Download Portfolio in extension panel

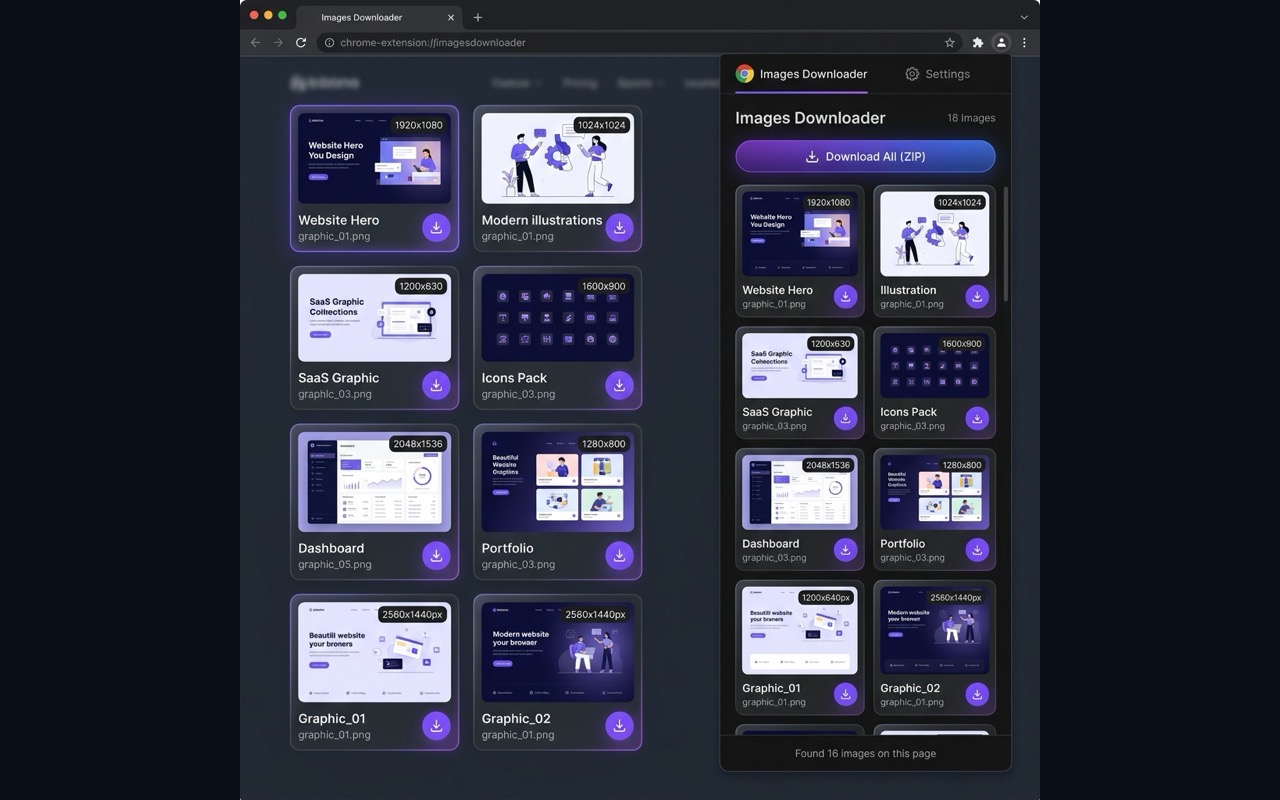[x=977, y=550]
